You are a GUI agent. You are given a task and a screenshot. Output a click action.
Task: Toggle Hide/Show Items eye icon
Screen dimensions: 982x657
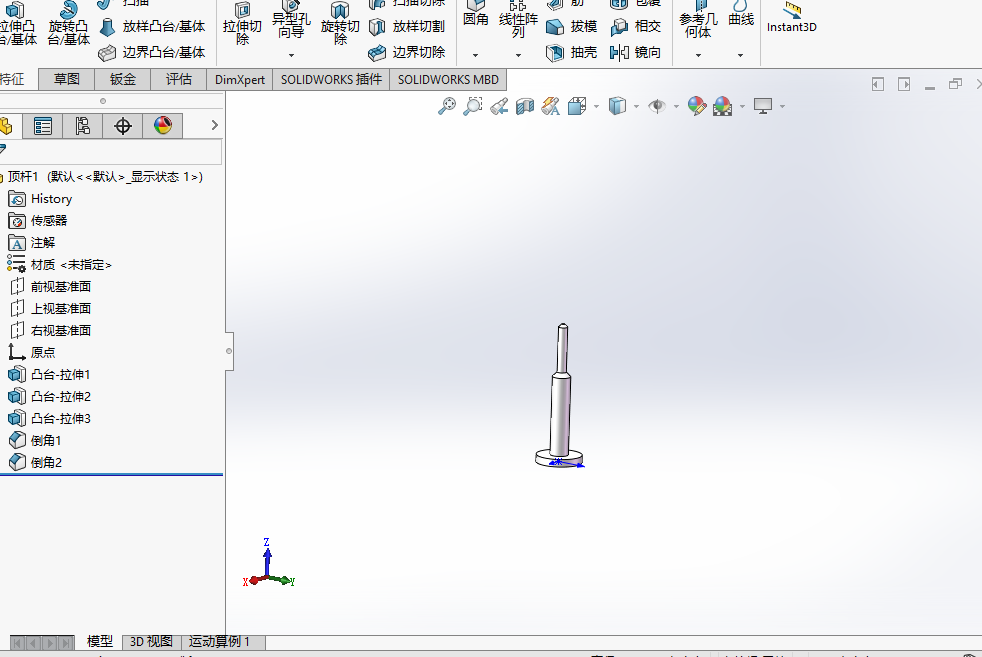click(x=657, y=106)
